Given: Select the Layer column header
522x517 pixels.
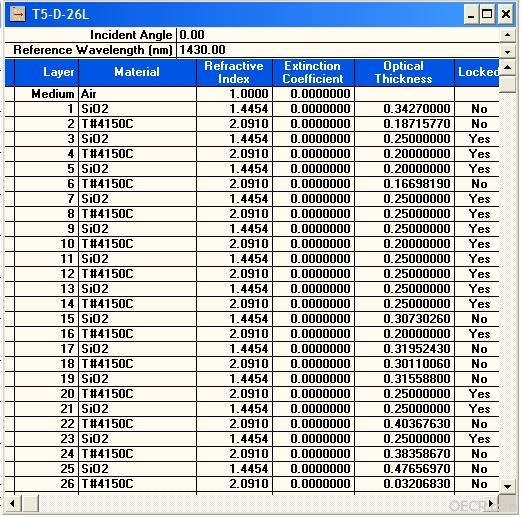Looking at the screenshot, I should coord(46,72).
